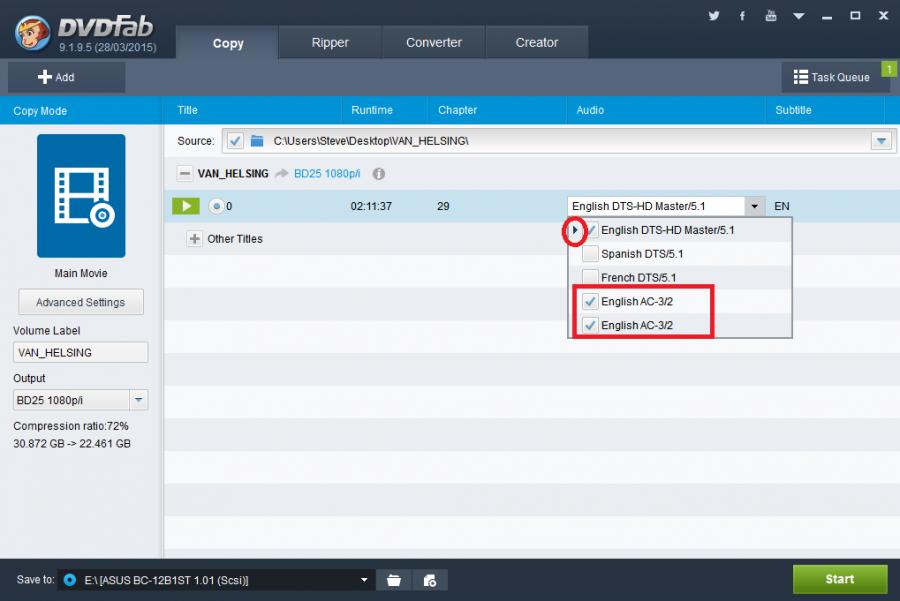Click the Main Movie mode icon
This screenshot has width=900, height=601.
click(81, 196)
